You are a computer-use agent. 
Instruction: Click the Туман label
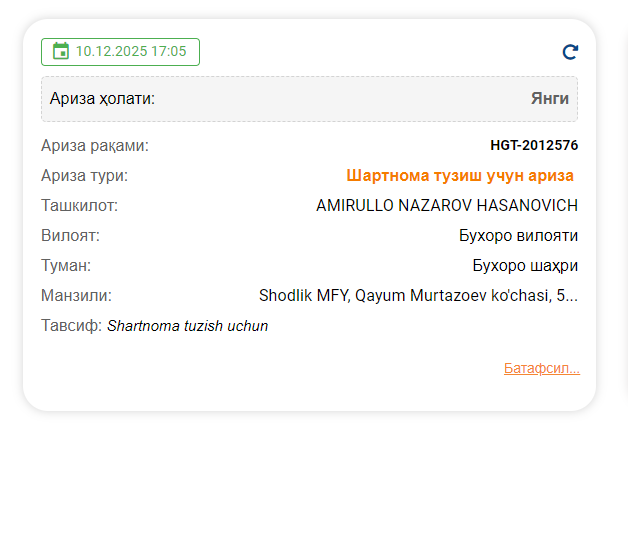(x=66, y=266)
